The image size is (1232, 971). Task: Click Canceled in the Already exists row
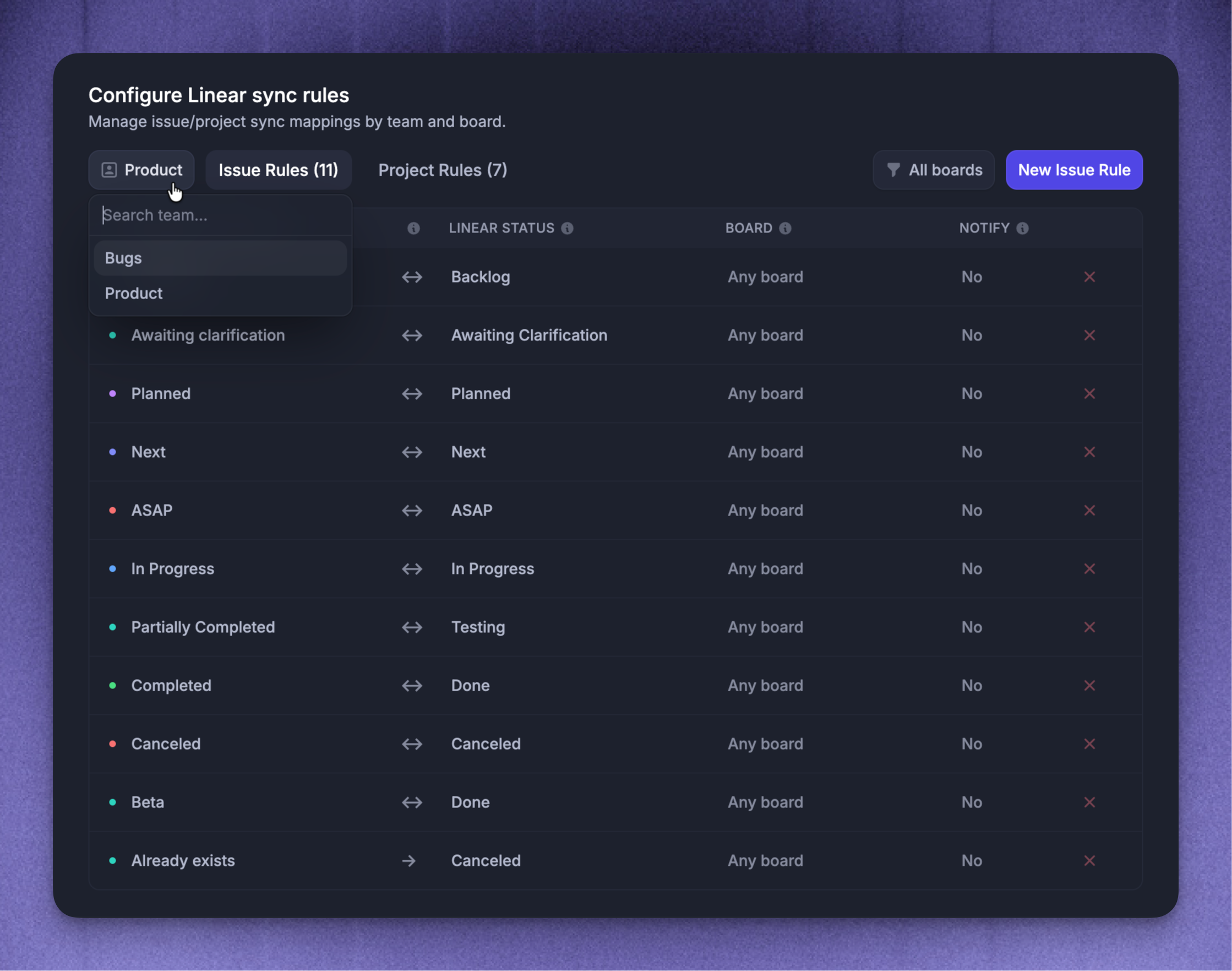[486, 861]
